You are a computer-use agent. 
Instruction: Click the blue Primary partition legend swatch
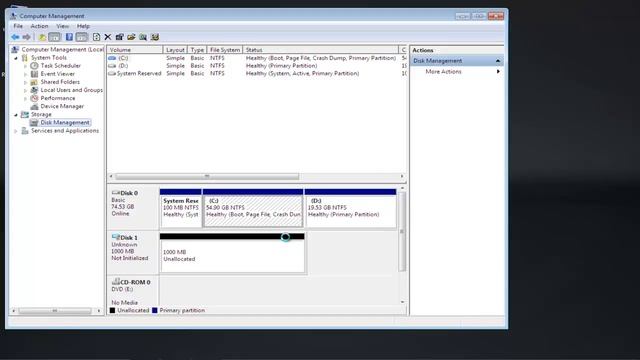coord(155,311)
